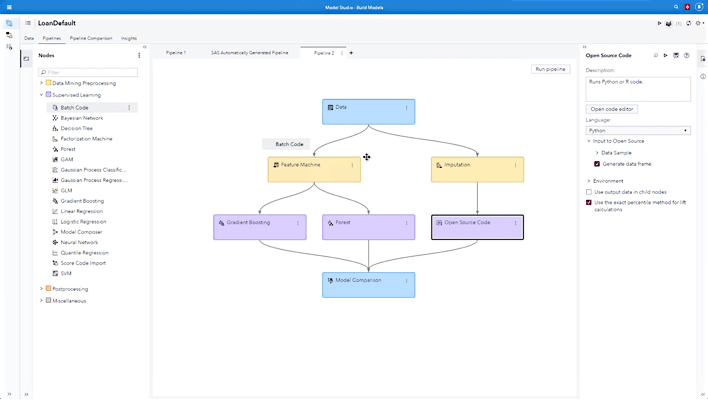Open the SAS Automatically Generated Pipeline tab
Screen dimensions: 708x400
250,53
